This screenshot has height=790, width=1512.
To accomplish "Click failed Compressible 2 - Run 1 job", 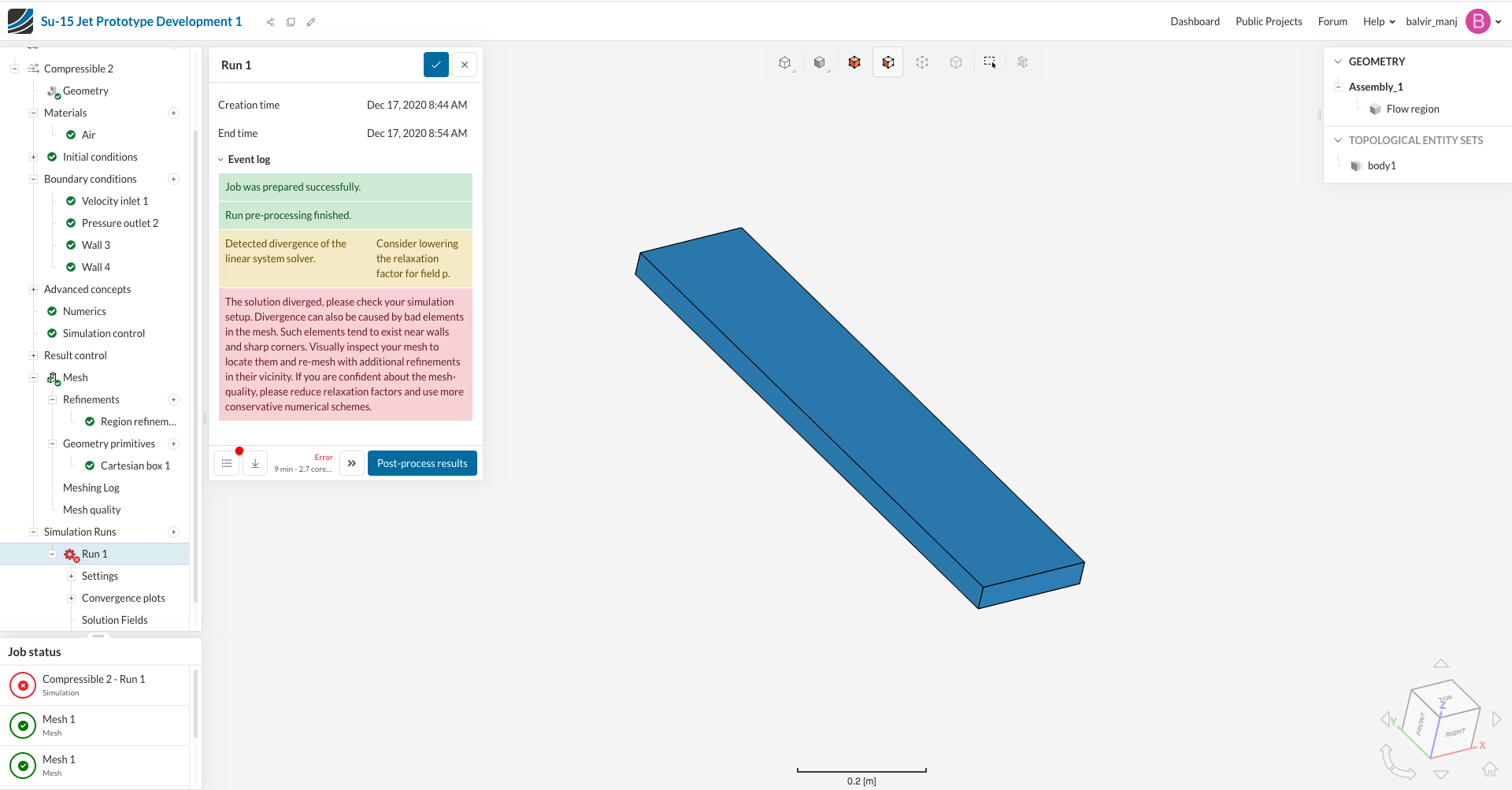I will click(x=94, y=685).
